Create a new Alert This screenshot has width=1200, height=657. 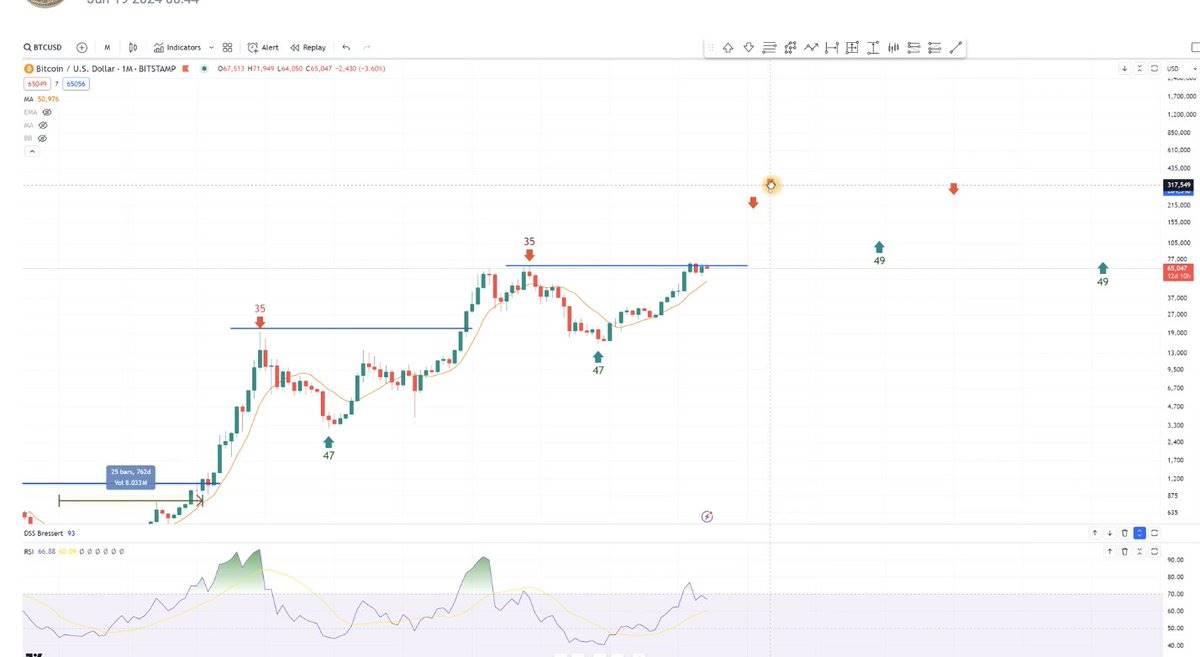pos(264,47)
